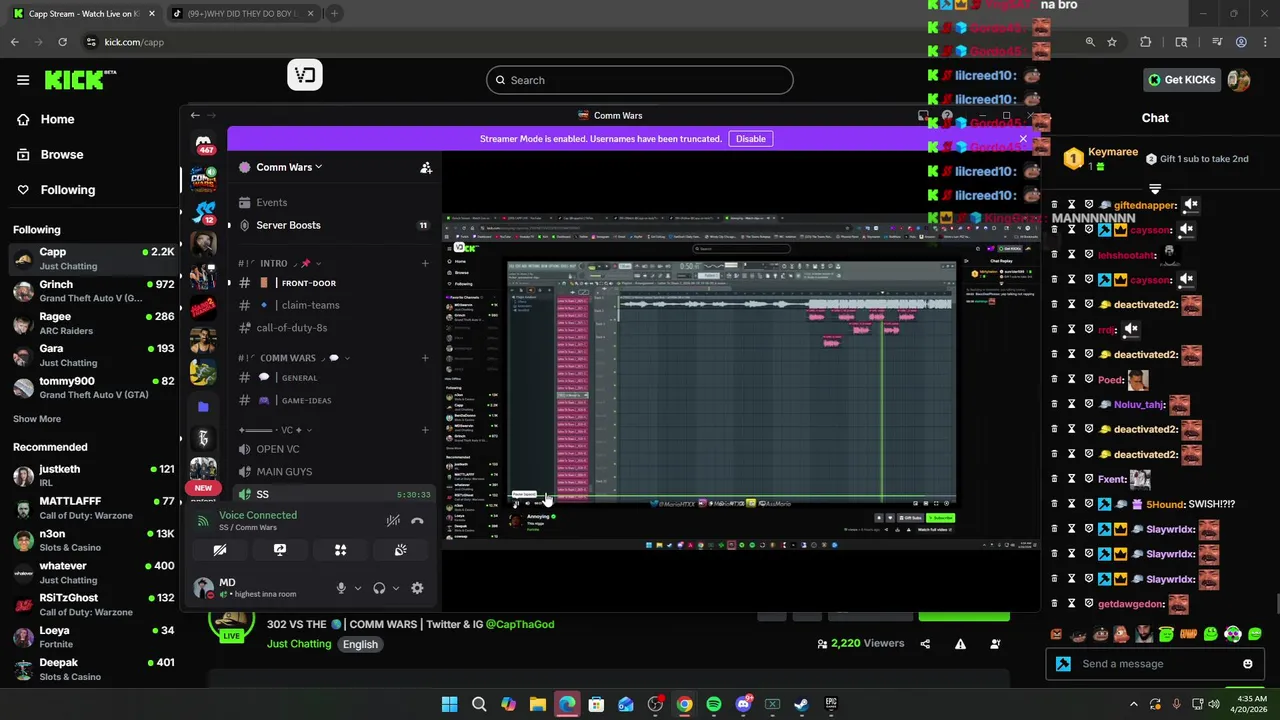1280x720 pixels.
Task: Open microphone input device dropdown arrow
Action: click(358, 588)
